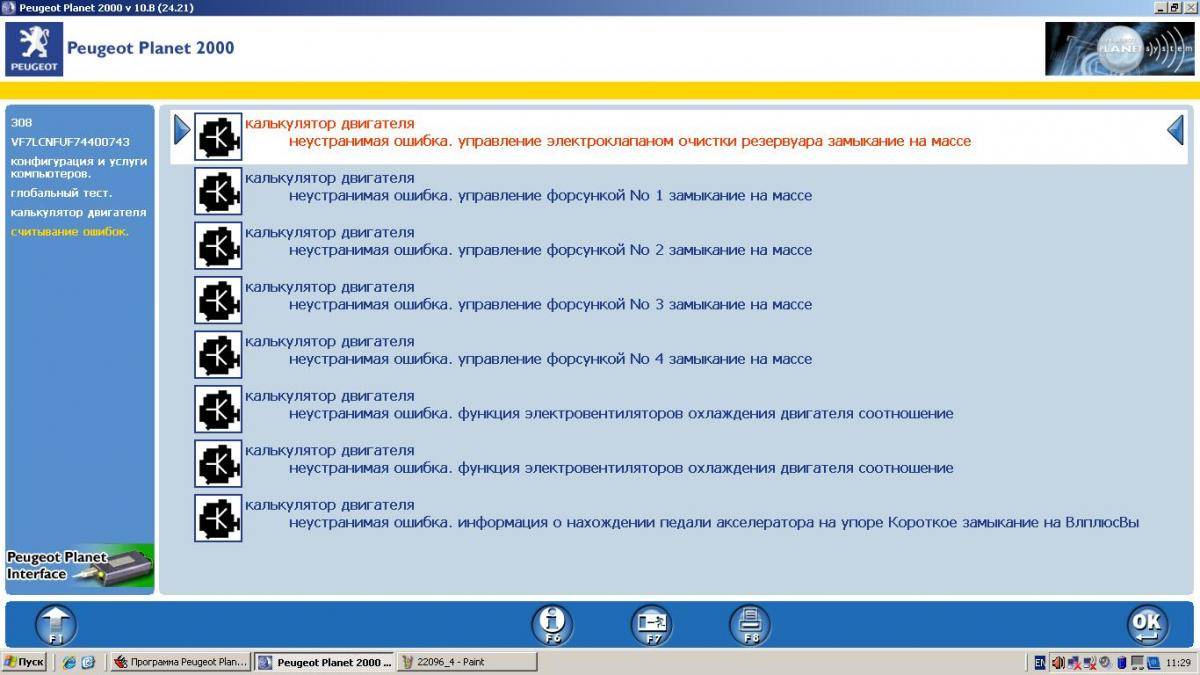This screenshot has height=675, width=1200.
Task: Open the F6 information icon
Action: pos(552,625)
